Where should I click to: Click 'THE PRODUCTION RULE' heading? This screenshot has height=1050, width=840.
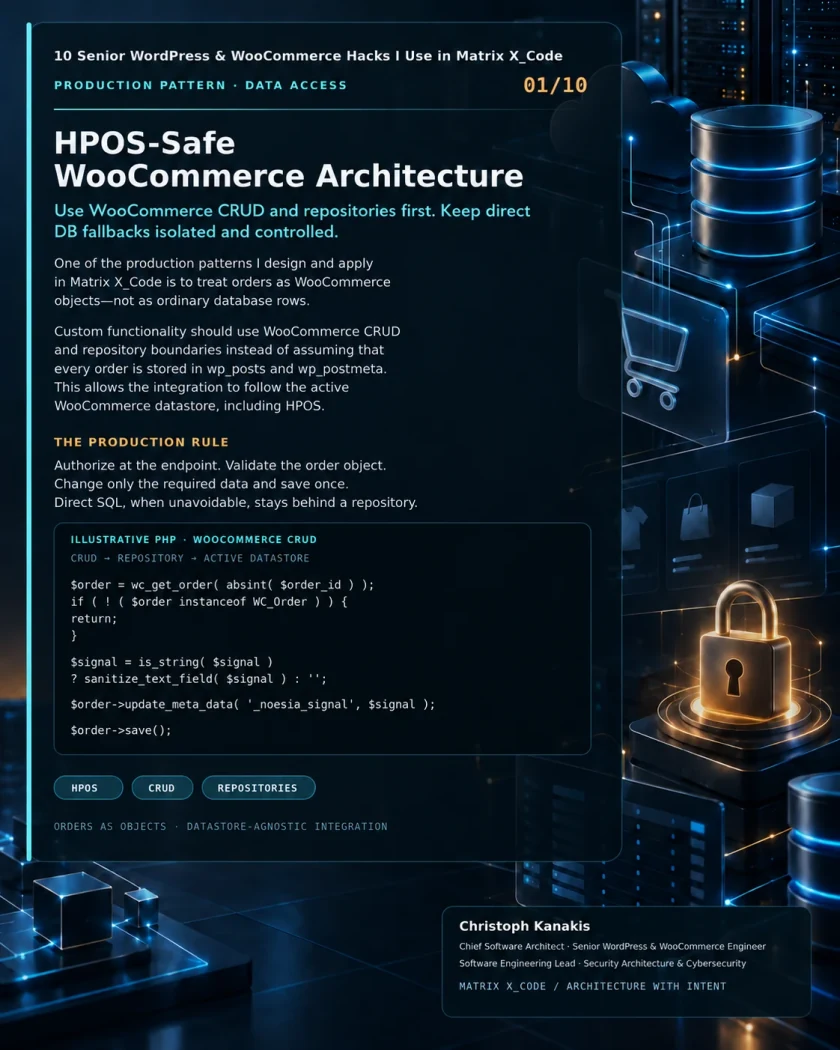pos(141,442)
